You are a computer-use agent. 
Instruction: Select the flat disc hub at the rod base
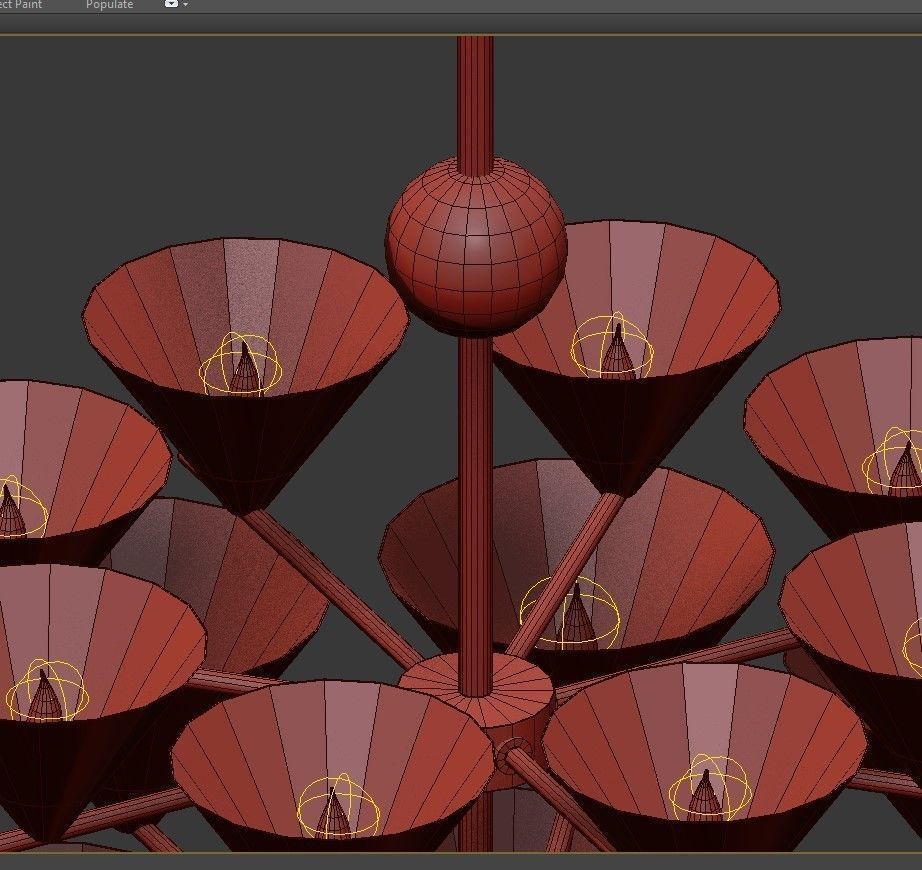pos(476,688)
